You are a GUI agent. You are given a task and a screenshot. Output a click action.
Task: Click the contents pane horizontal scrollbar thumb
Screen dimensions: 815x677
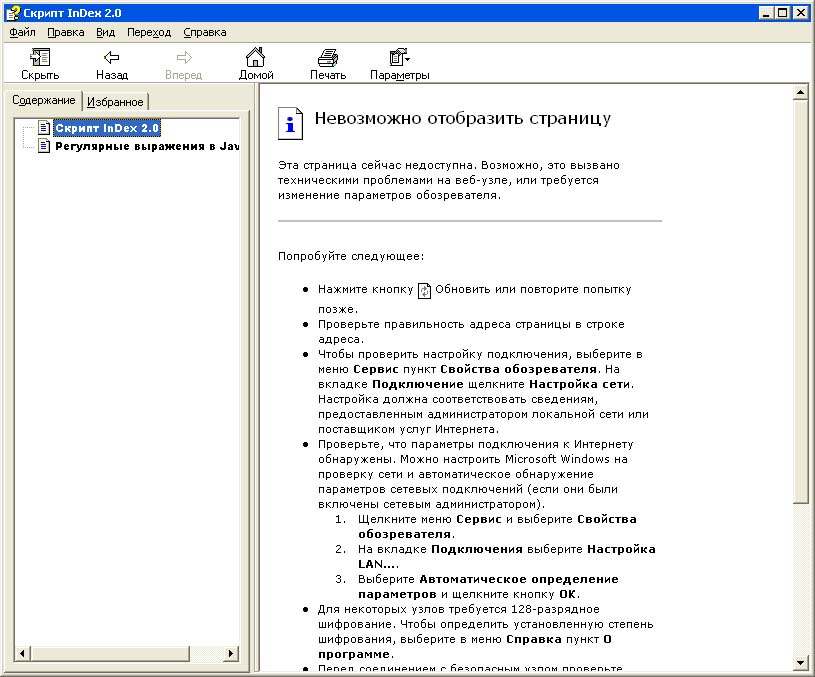[x=110, y=653]
